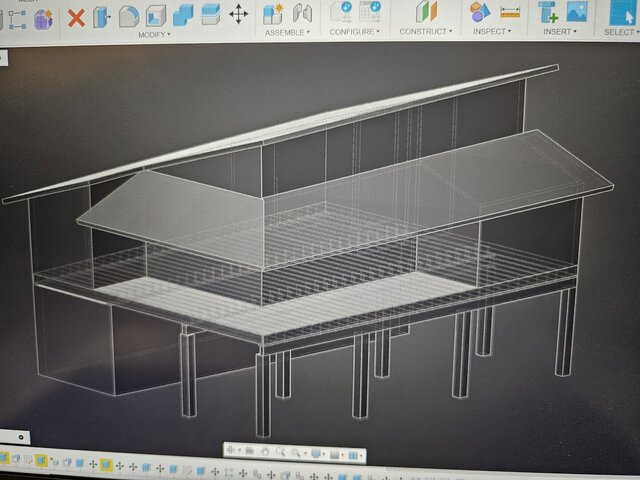The image size is (640, 480).
Task: Click the Insert Canvas picture icon
Action: [x=577, y=11]
